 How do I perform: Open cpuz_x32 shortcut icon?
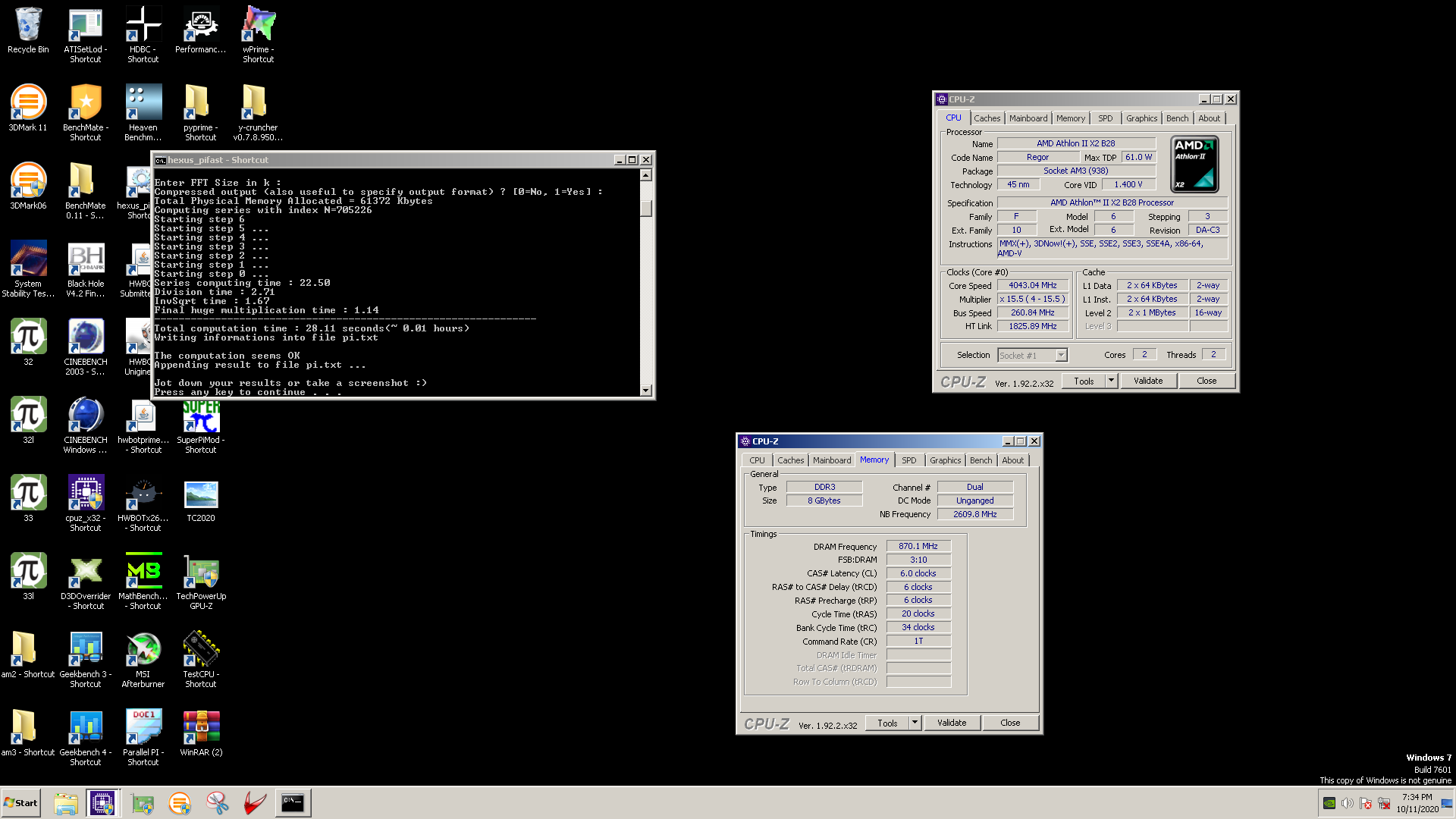click(86, 503)
